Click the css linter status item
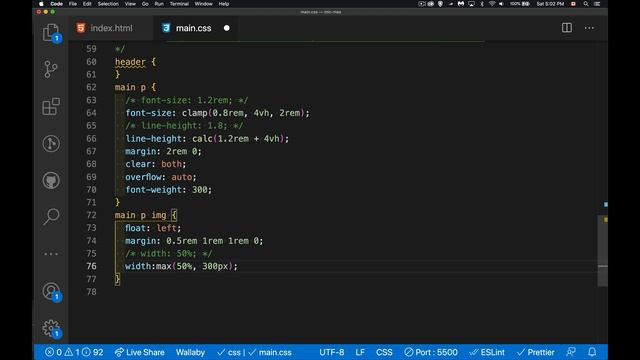Image resolution: width=640 pixels, height=360 pixels. coord(229,352)
